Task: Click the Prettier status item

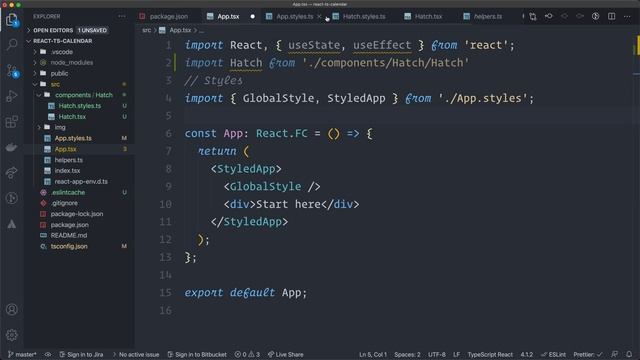Action: point(588,355)
